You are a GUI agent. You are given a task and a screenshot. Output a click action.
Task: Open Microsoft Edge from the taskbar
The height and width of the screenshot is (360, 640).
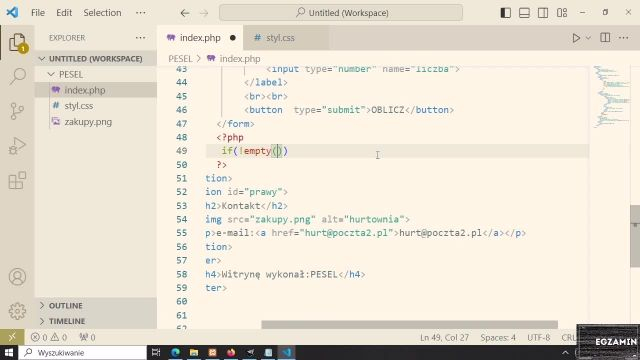pos(176,353)
